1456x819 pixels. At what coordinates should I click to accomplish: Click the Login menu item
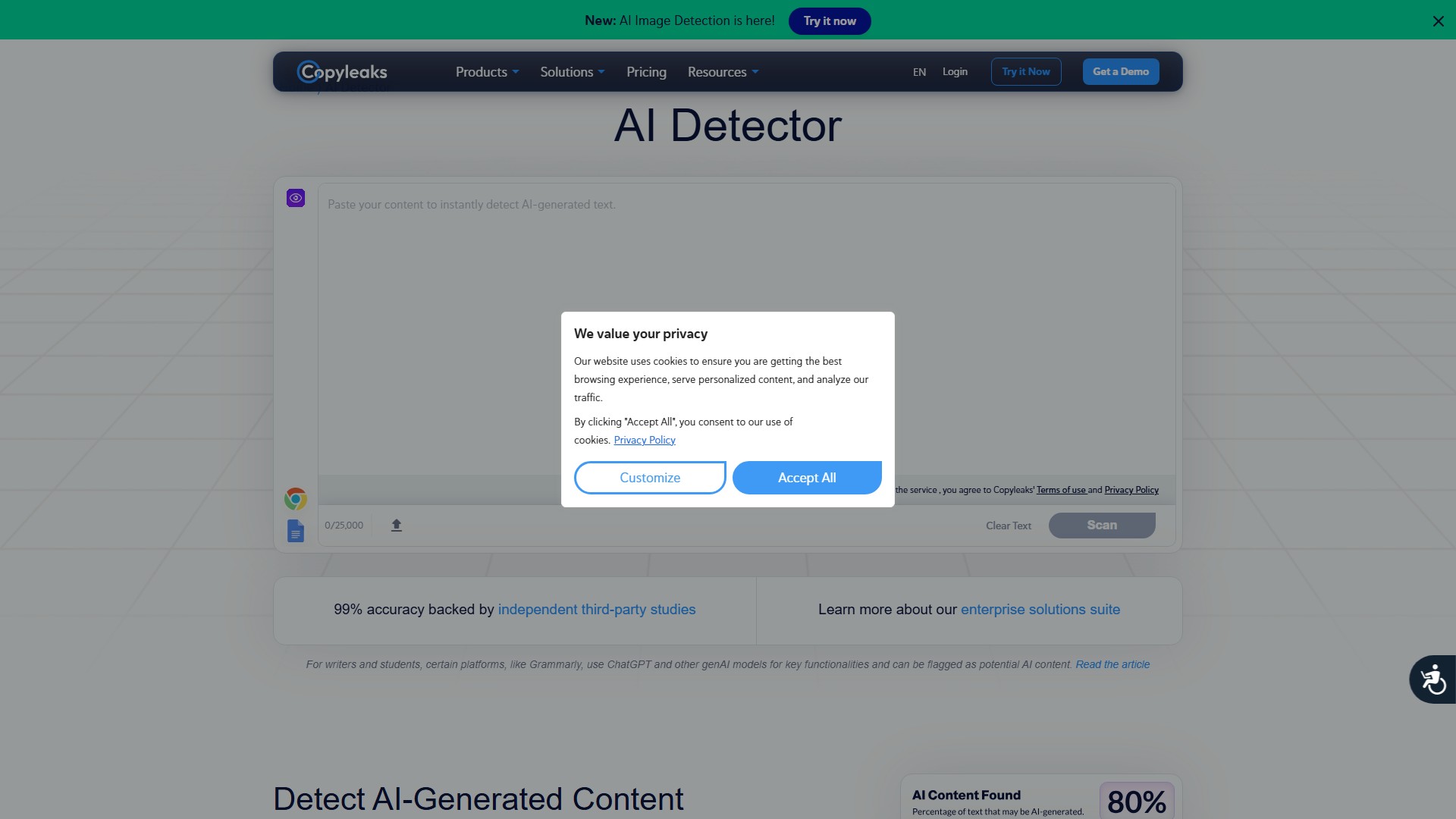coord(955,71)
